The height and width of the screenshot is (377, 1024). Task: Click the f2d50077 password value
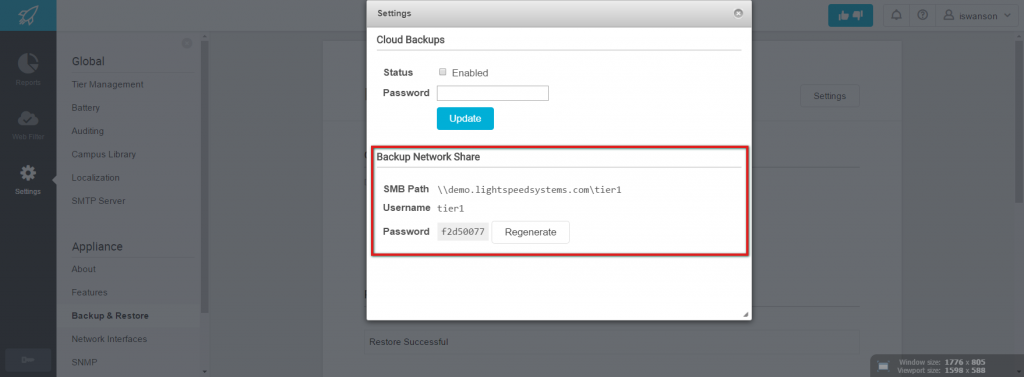[x=462, y=232]
